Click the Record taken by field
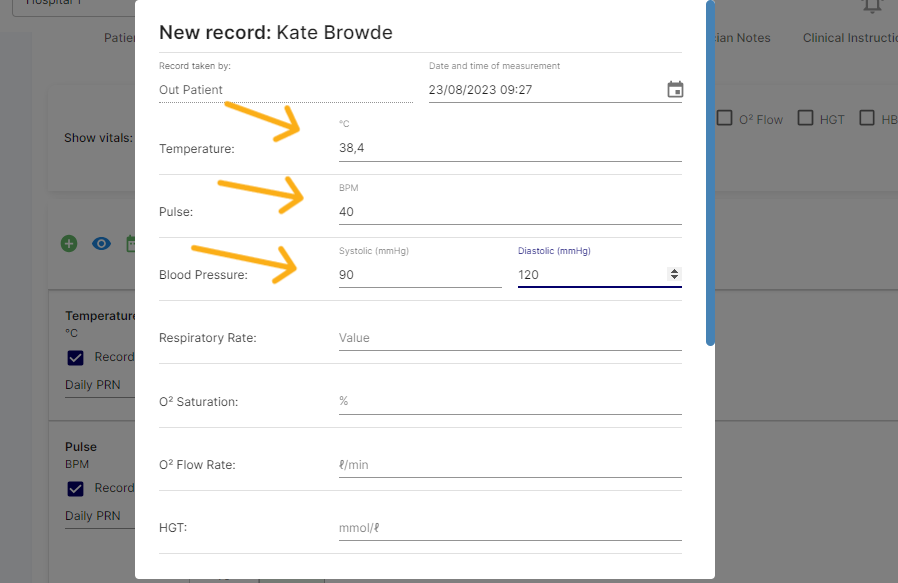The image size is (898, 583). tap(285, 90)
